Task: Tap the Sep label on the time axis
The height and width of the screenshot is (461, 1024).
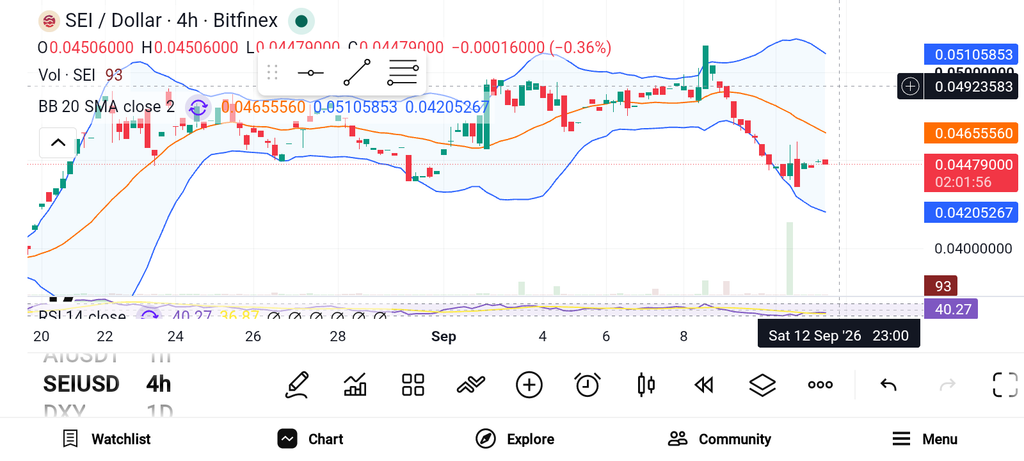Action: pos(444,337)
